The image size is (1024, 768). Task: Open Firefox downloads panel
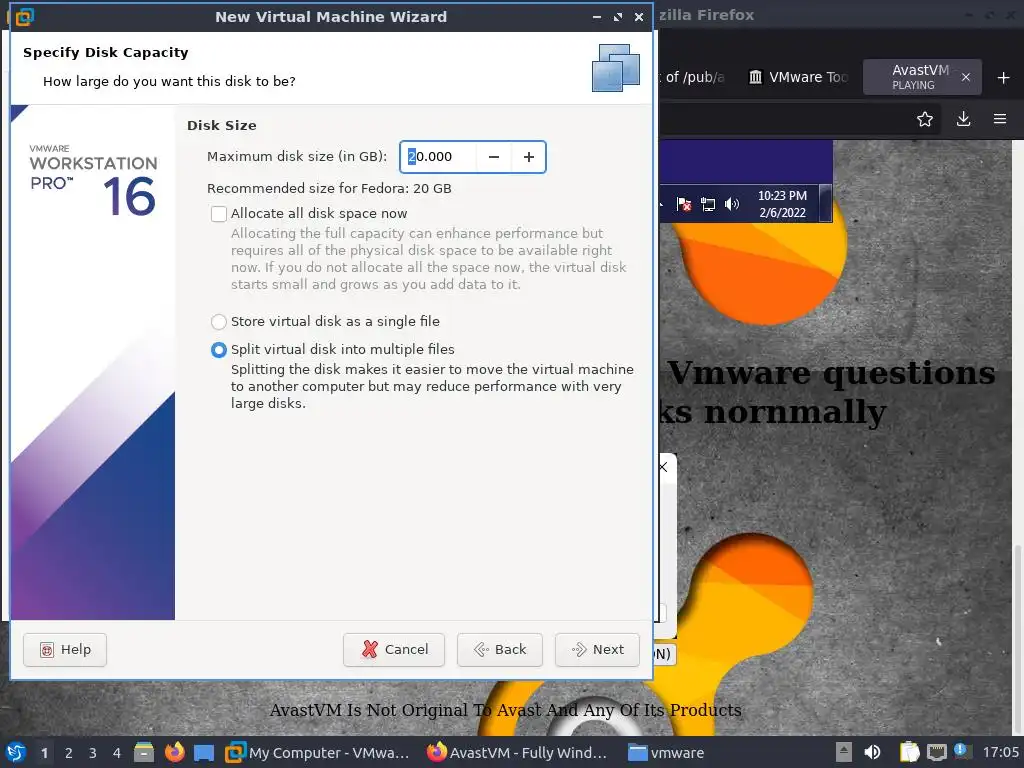click(x=963, y=119)
